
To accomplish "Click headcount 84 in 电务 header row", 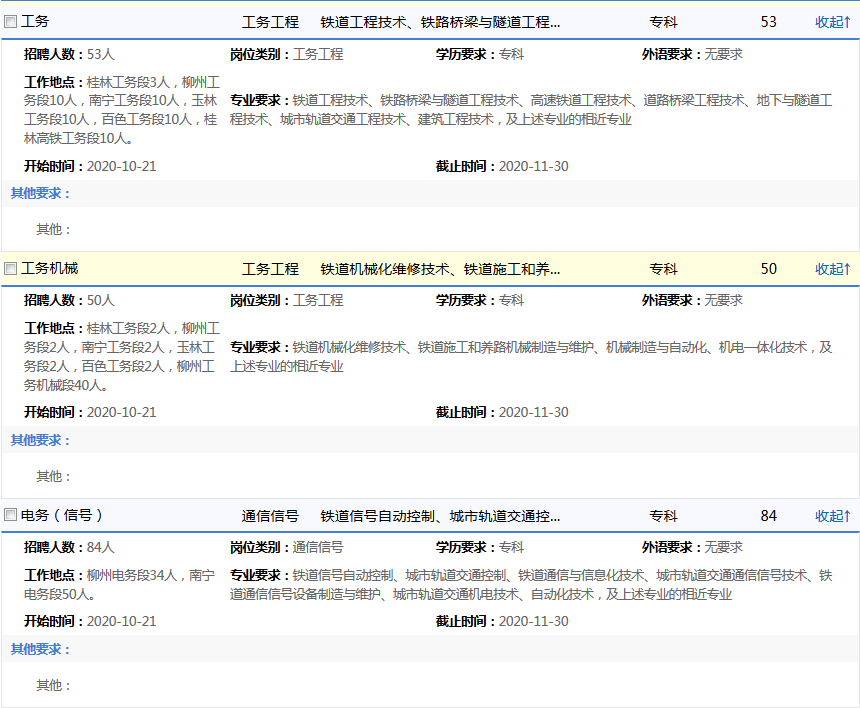I will pos(768,516).
